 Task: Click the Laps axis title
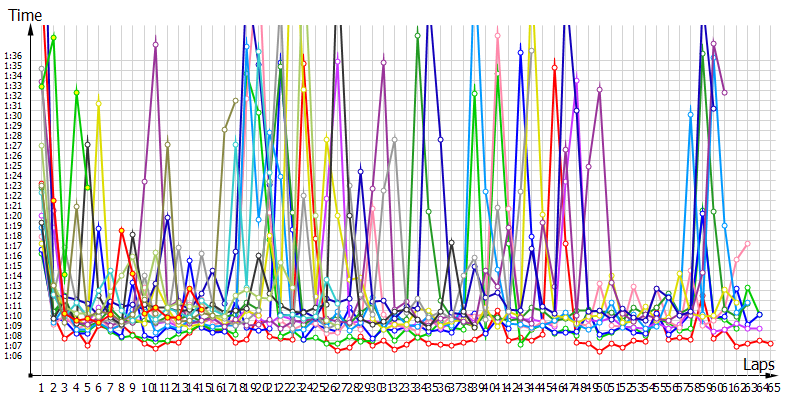(758, 367)
